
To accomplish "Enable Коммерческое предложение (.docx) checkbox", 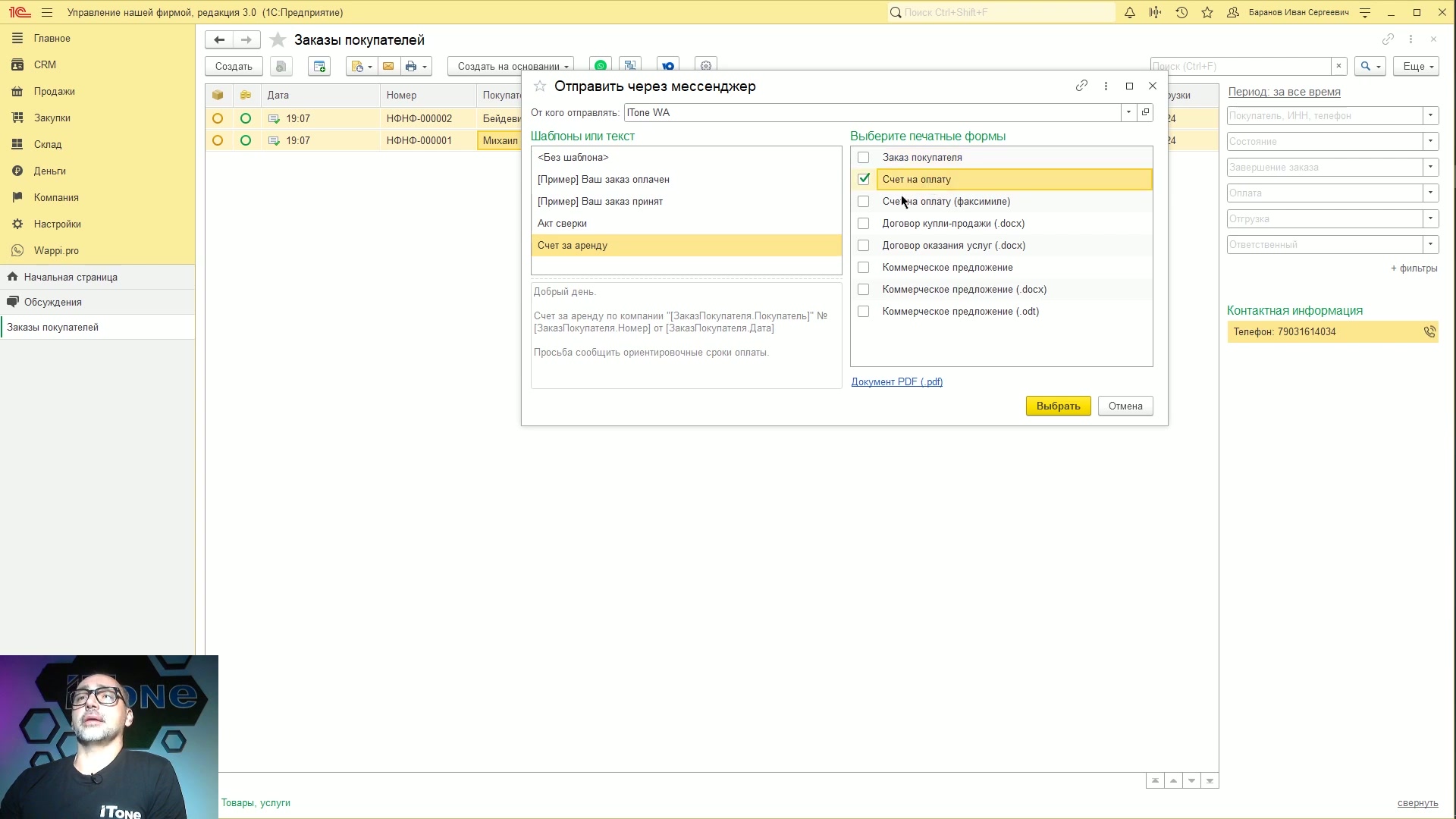I will click(x=864, y=290).
